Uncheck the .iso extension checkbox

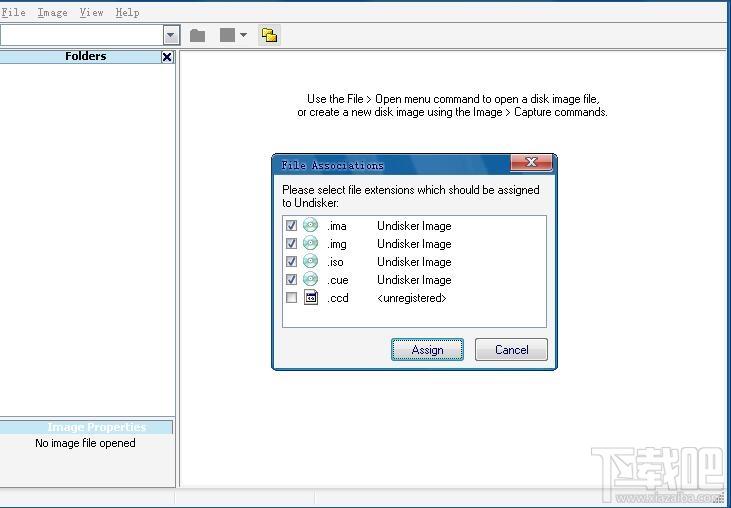tap(291, 261)
